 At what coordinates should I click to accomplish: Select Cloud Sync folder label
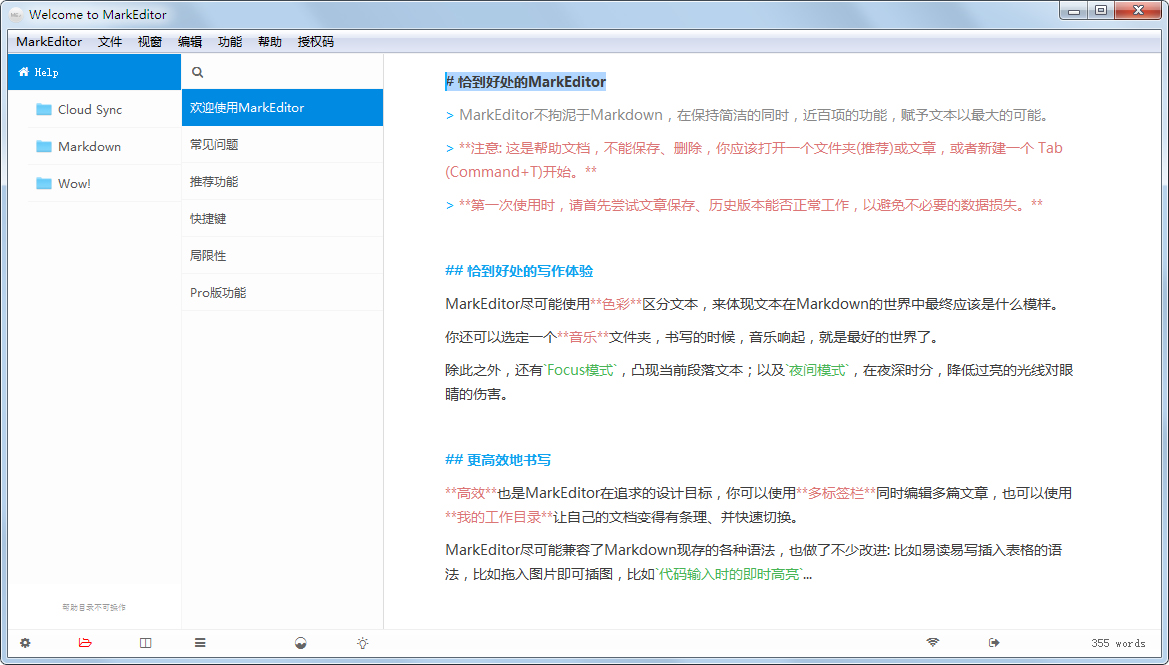point(90,110)
